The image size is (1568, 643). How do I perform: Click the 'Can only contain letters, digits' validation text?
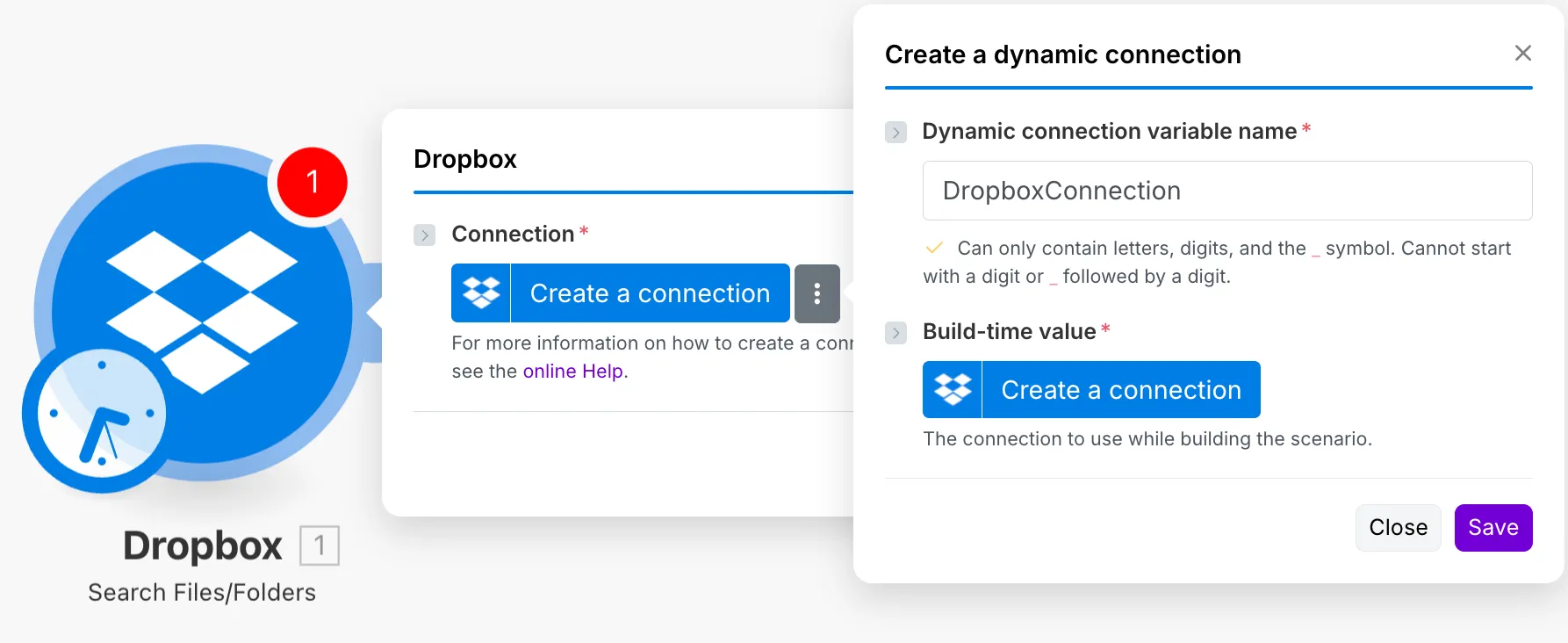coord(1217,263)
